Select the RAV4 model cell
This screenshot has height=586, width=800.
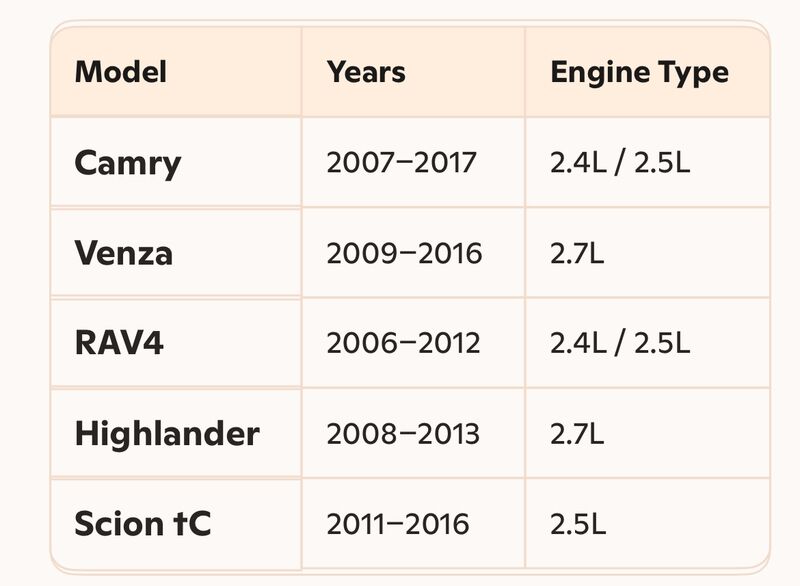coord(119,343)
